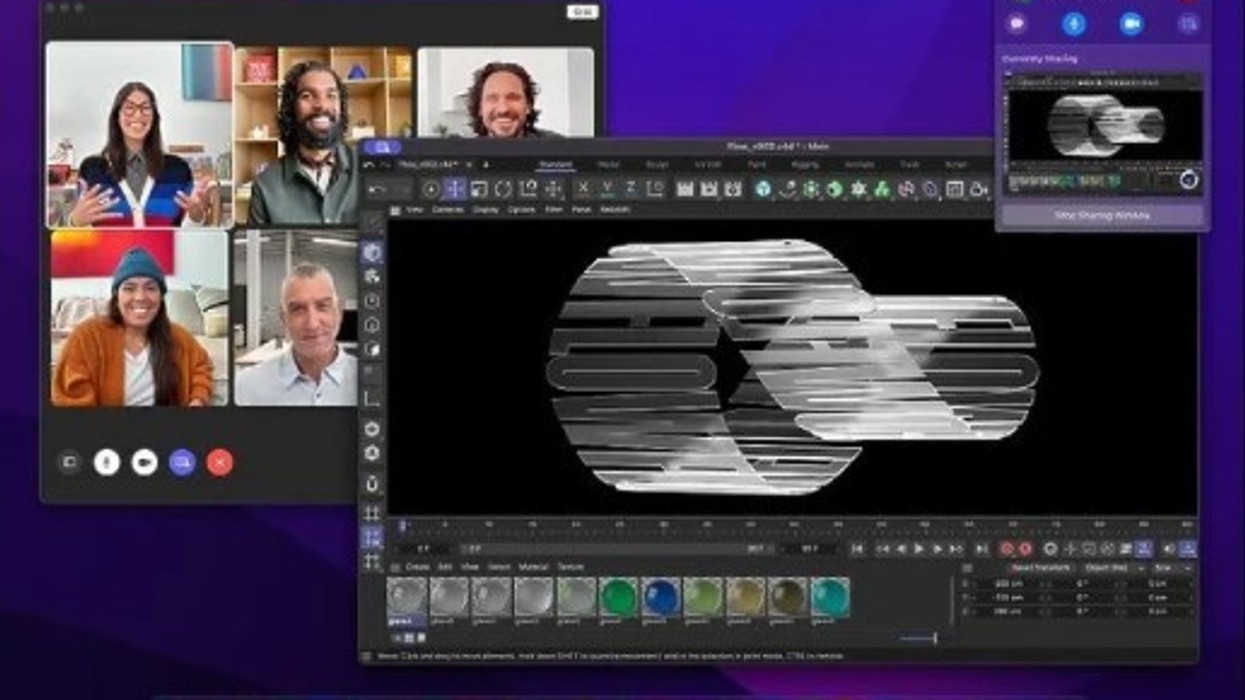The height and width of the screenshot is (700, 1245).
Task: Select the teal glass material swatch
Action: [829, 598]
